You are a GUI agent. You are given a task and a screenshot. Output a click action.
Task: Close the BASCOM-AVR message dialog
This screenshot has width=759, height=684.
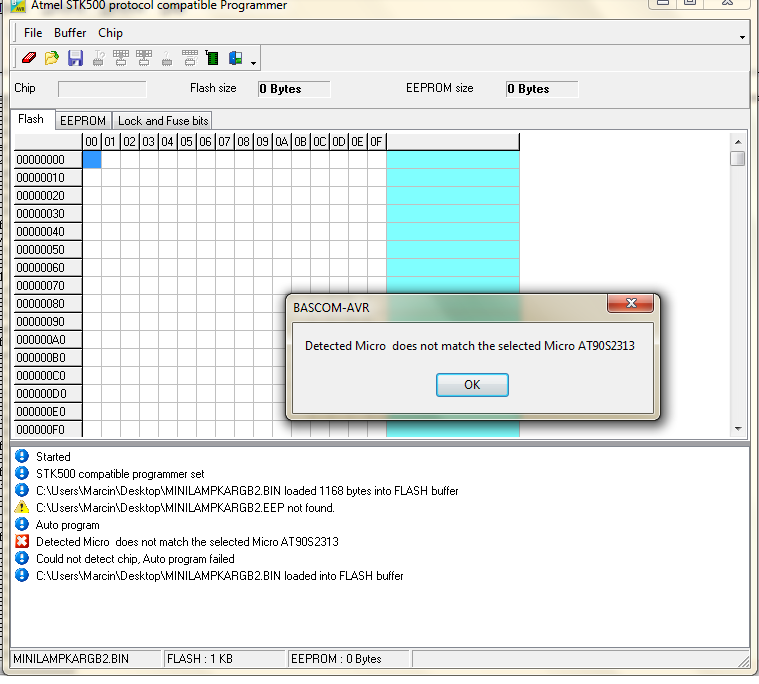(x=631, y=304)
